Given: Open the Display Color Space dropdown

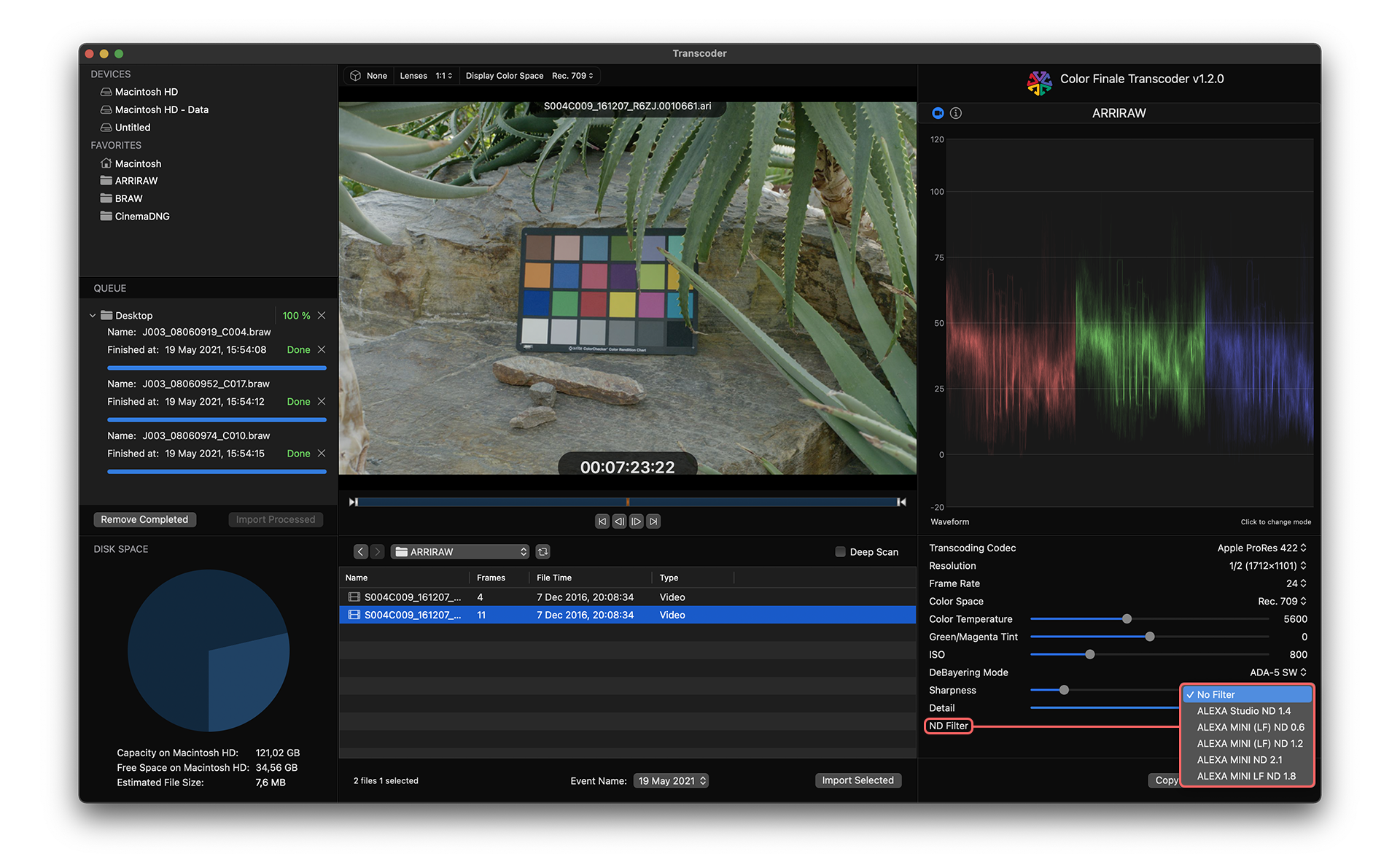Looking at the screenshot, I should point(573,76).
